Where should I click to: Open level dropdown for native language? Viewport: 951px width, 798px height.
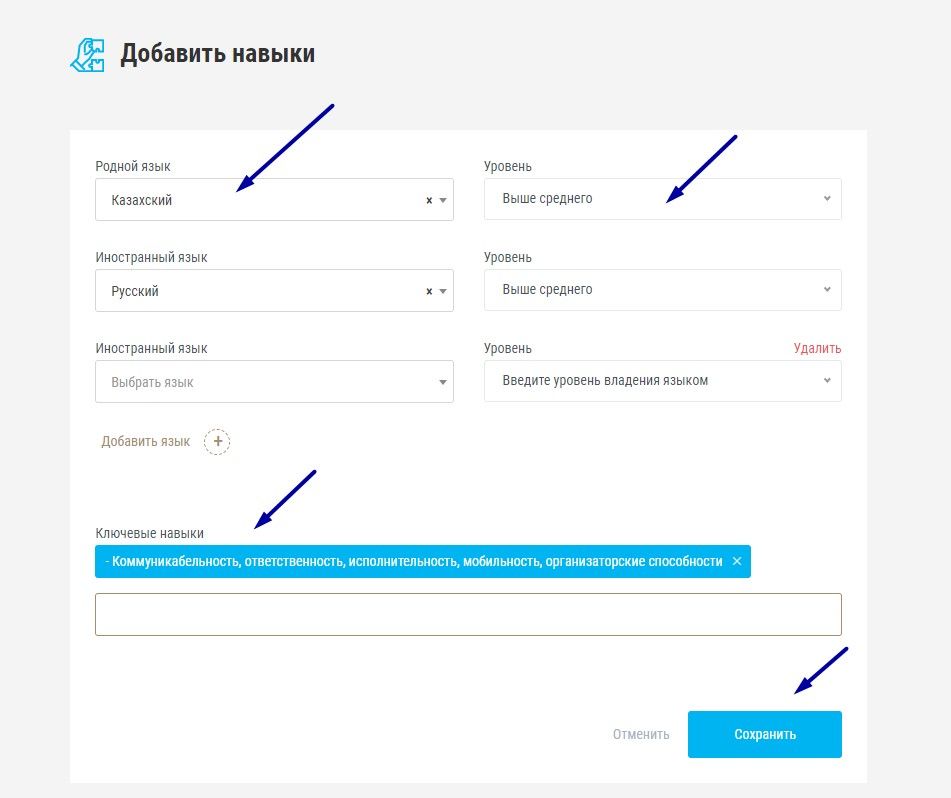pos(662,199)
